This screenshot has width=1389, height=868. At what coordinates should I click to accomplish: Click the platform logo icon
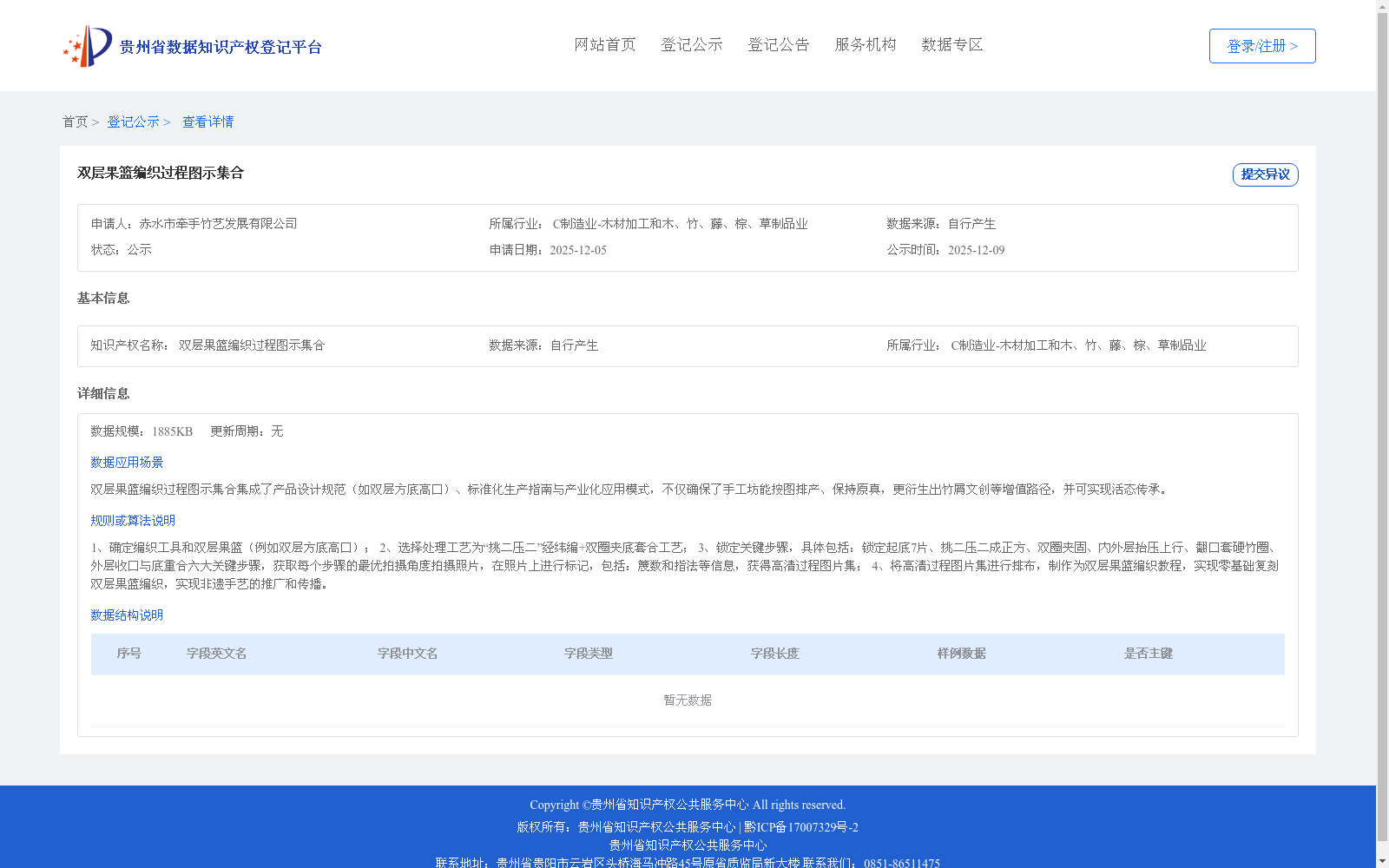click(88, 46)
